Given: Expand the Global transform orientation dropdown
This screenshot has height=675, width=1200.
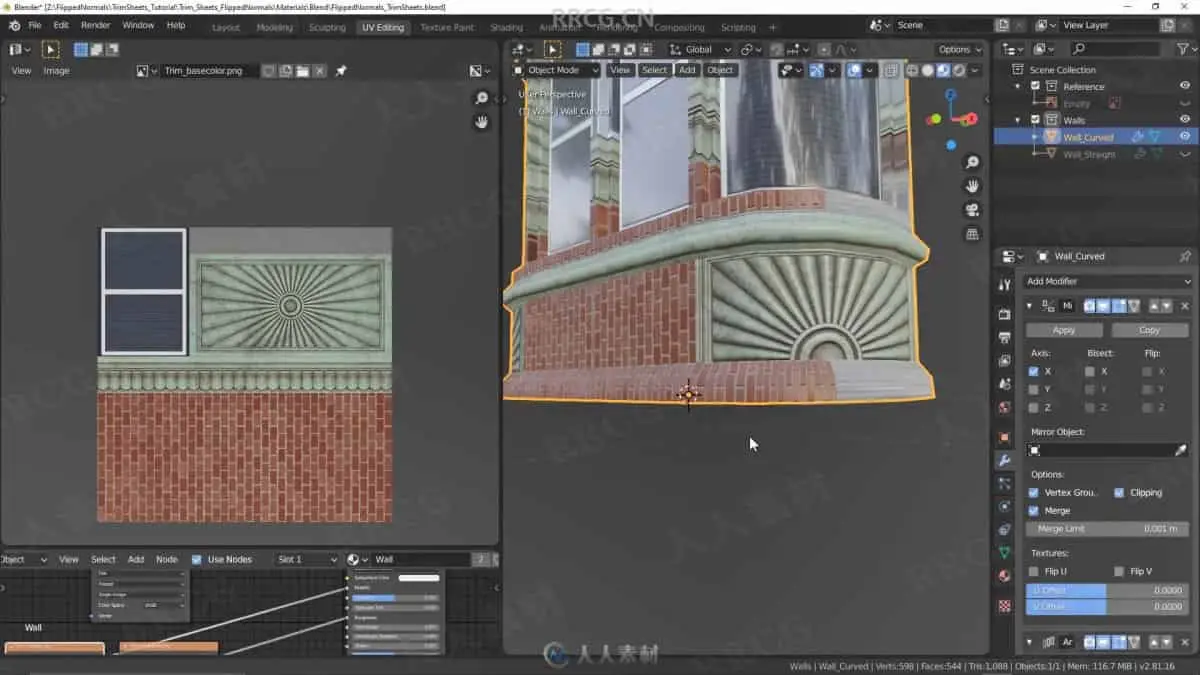Looking at the screenshot, I should tap(705, 49).
